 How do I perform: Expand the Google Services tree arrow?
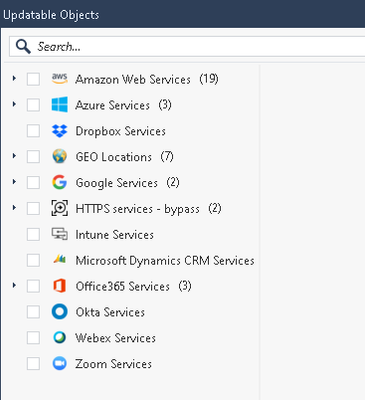click(x=14, y=182)
